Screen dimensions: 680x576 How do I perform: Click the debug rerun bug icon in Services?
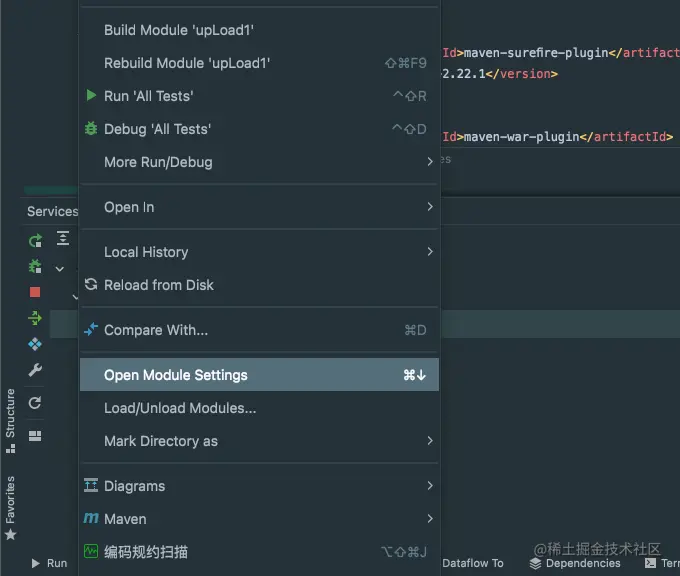(x=35, y=266)
